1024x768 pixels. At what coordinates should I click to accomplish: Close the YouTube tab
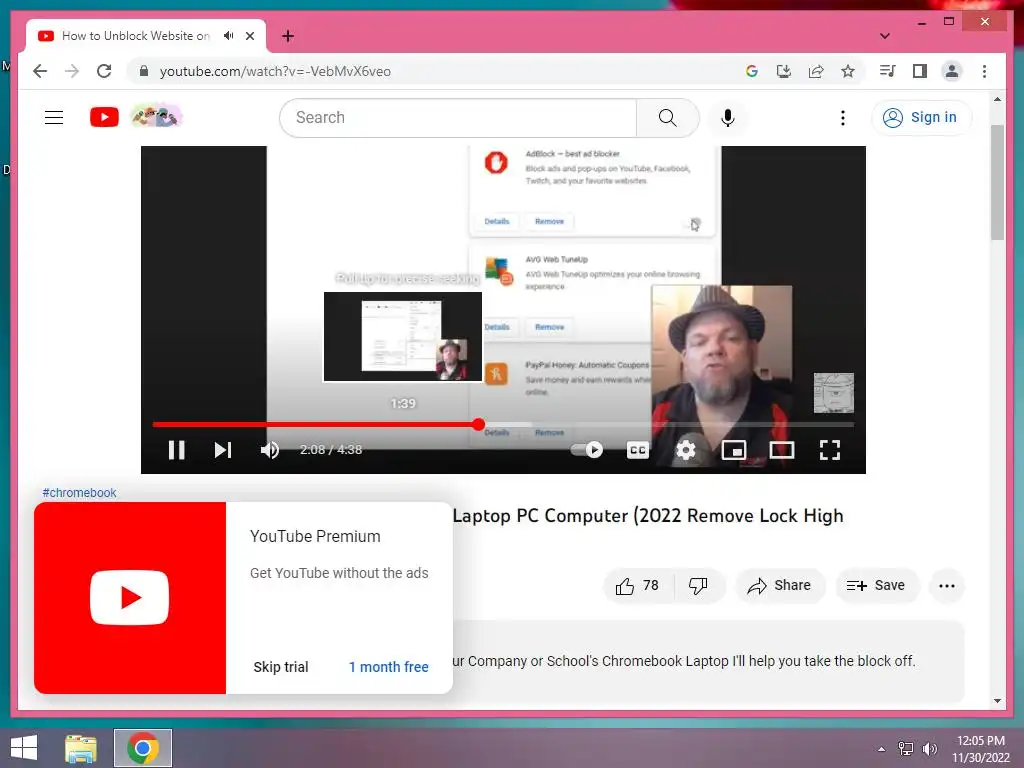tap(250, 36)
